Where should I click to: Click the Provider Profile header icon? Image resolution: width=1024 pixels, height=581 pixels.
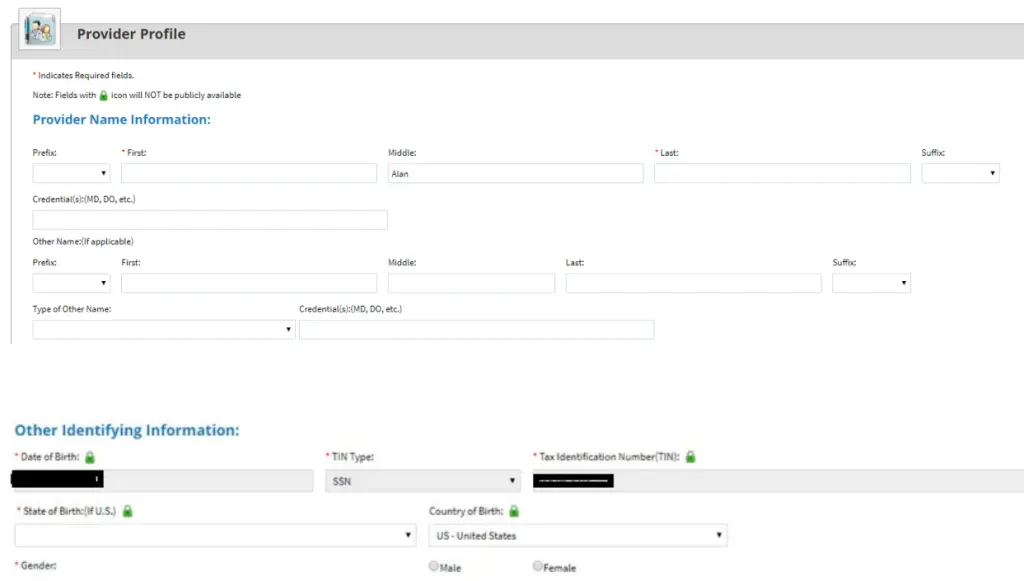pos(40,30)
